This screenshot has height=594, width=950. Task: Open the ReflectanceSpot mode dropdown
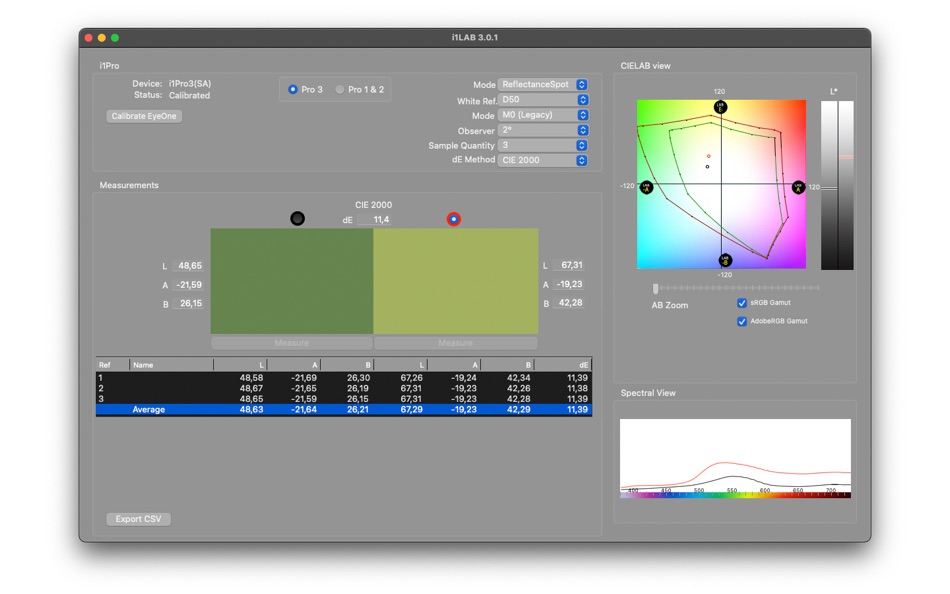[542, 84]
